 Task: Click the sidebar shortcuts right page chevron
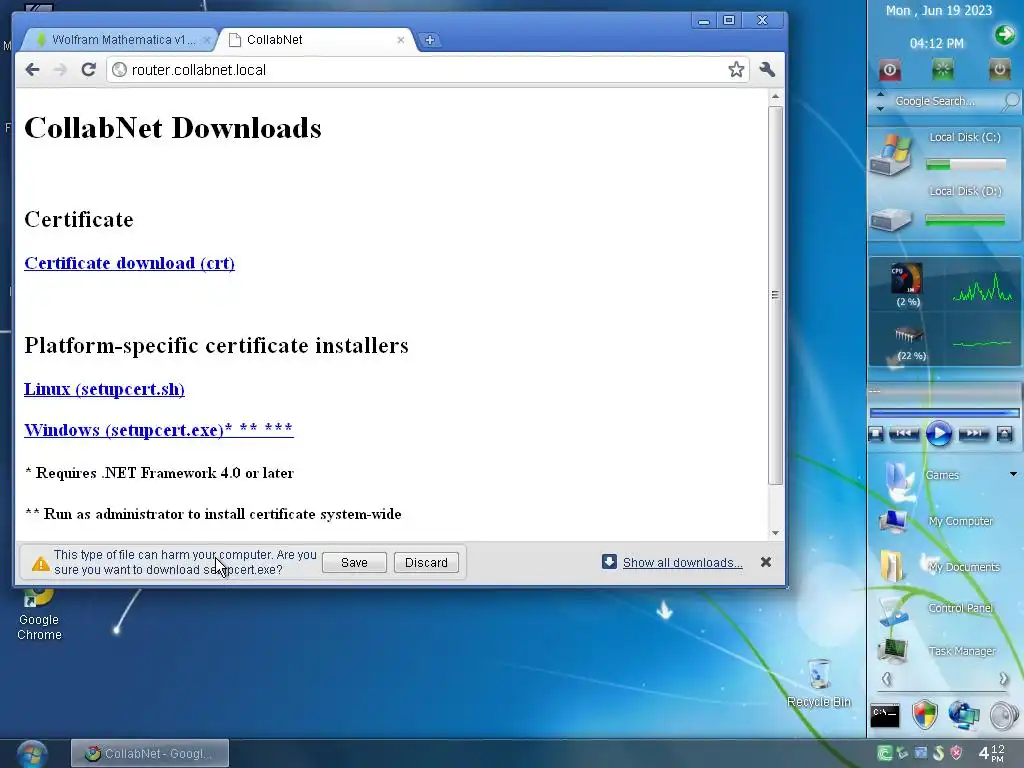pyautogui.click(x=1003, y=679)
